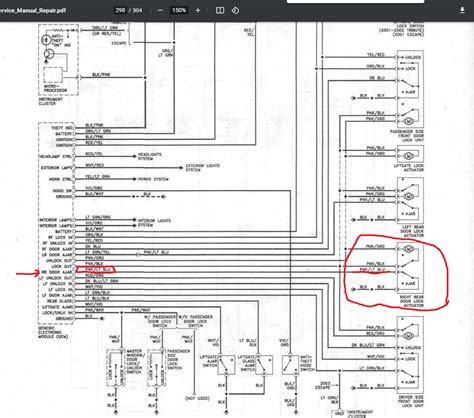Click the LEFT REAR DOOR LOCK ACTUATOR label
The image size is (474, 418).
[412, 231]
